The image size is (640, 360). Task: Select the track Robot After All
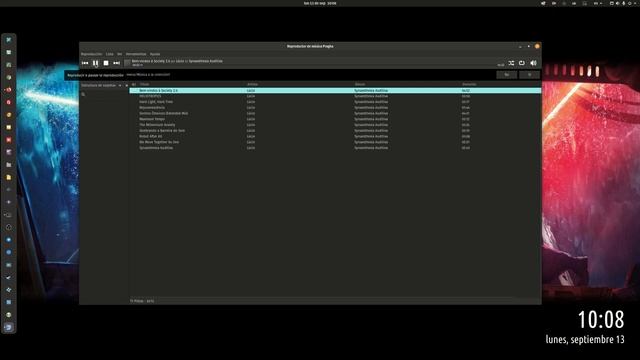[x=151, y=136]
